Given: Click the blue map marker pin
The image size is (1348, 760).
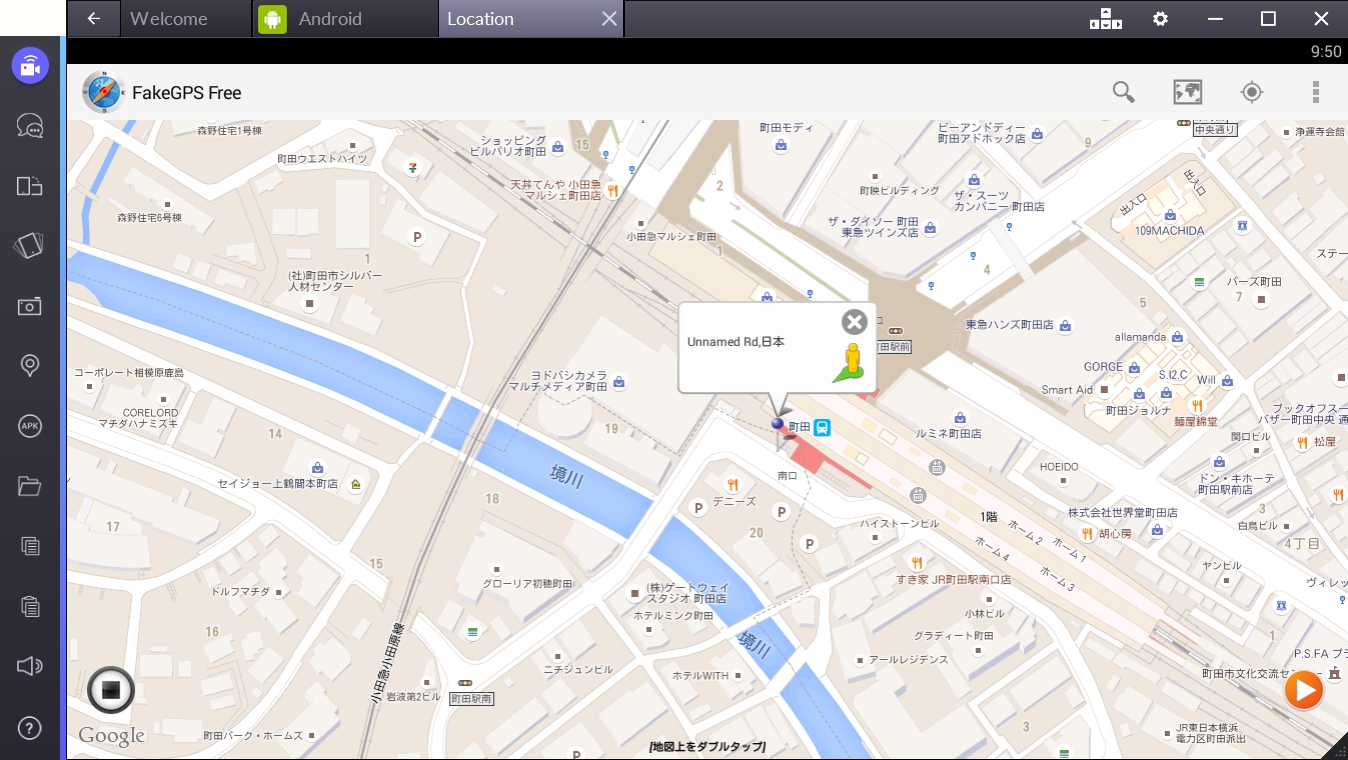Looking at the screenshot, I should coord(778,425).
